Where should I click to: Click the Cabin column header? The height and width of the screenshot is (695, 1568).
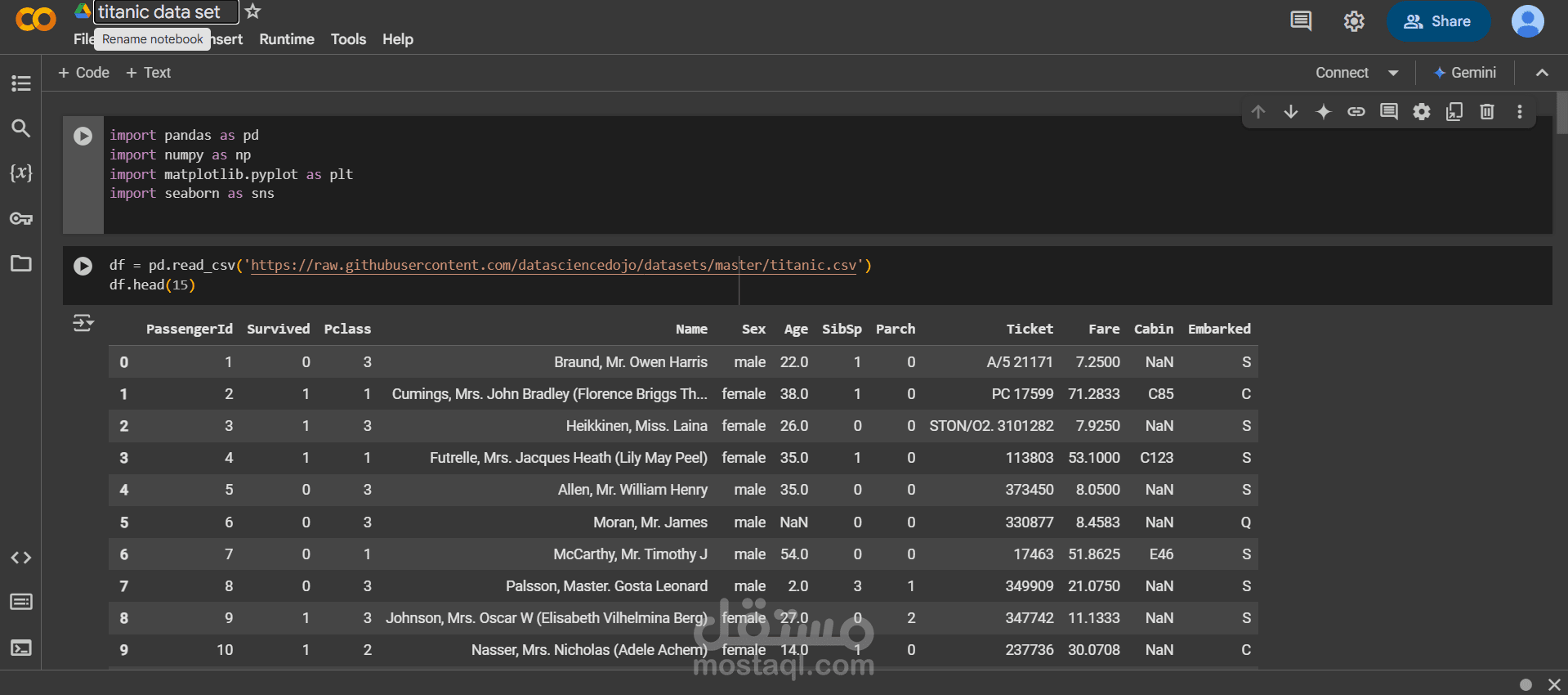pyautogui.click(x=1154, y=329)
